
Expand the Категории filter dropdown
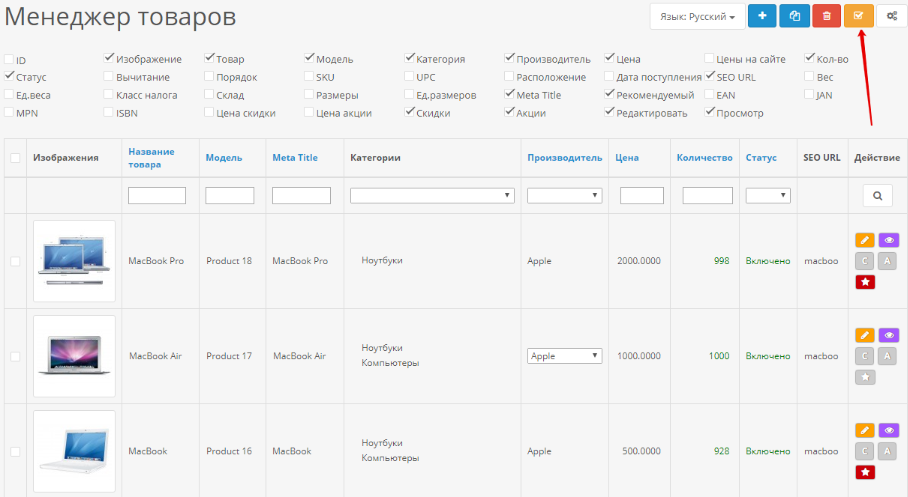tap(431, 196)
